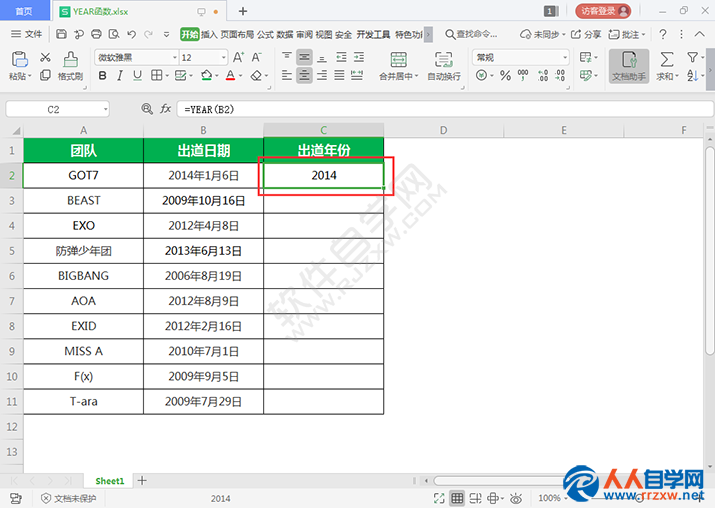Click the 查找命令 search box

tap(471, 34)
